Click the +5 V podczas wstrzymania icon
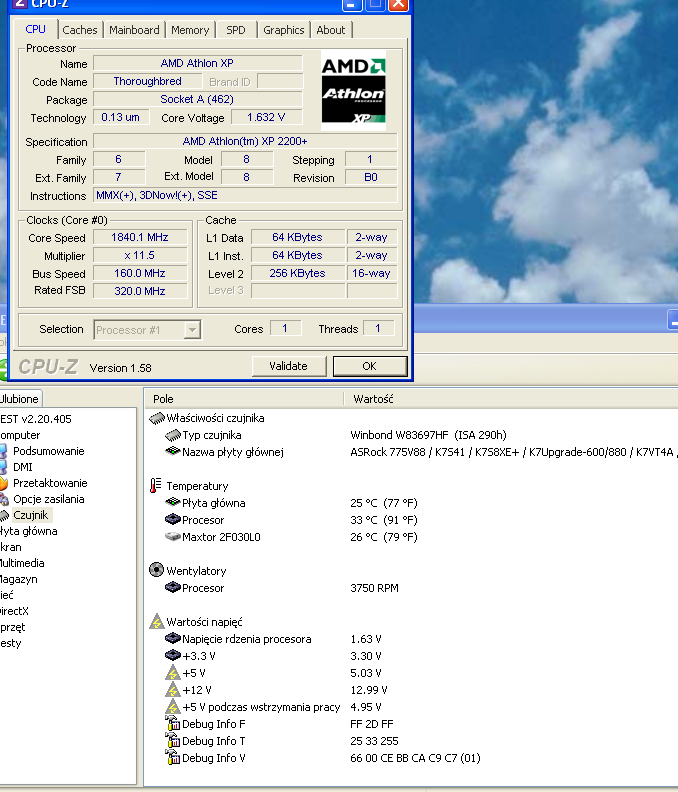 tap(173, 707)
